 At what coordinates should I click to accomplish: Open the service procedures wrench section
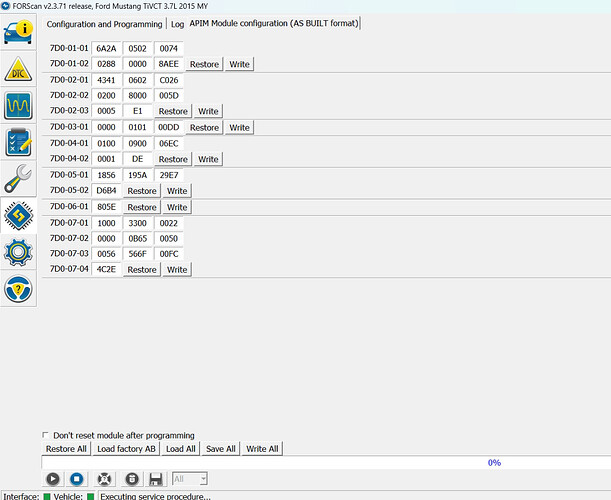[x=18, y=178]
